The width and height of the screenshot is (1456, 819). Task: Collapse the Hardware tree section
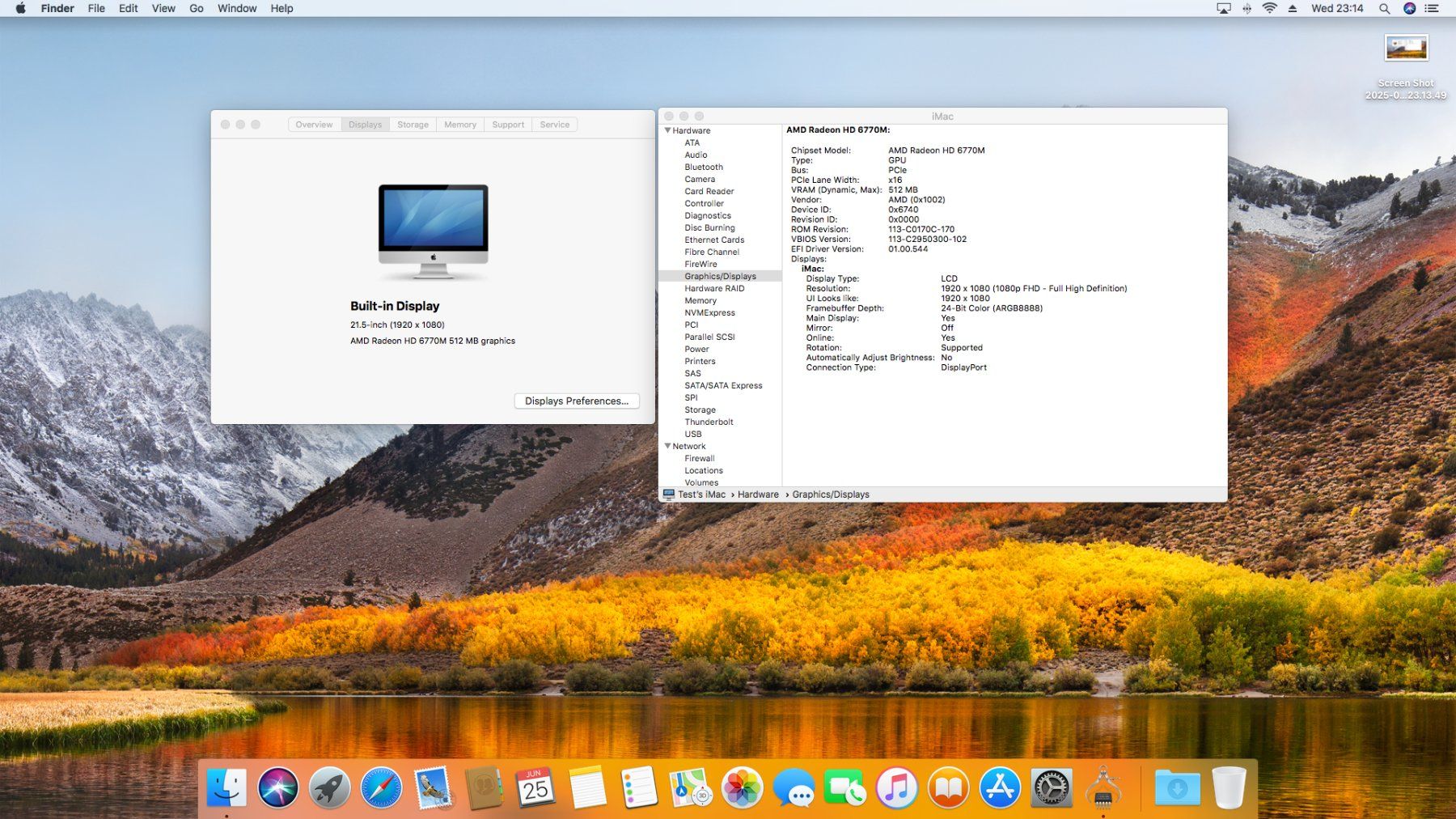[x=667, y=130]
